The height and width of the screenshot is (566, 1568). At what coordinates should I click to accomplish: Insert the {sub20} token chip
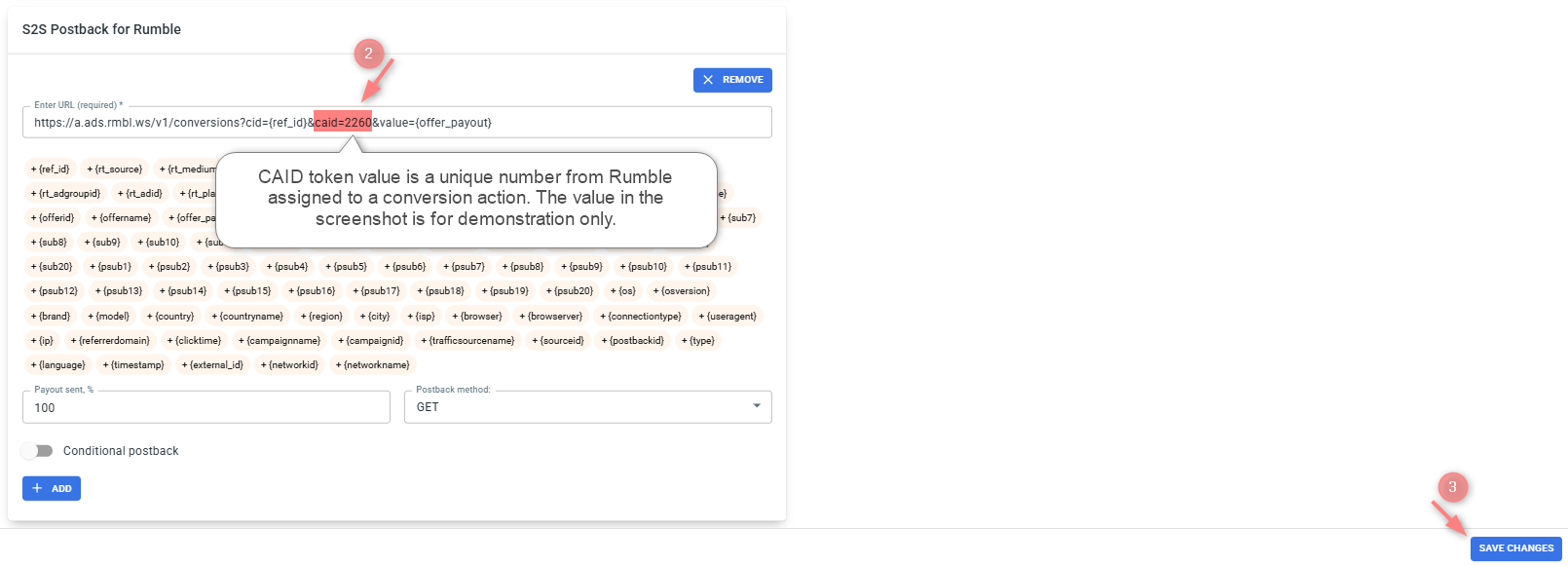coord(52,267)
